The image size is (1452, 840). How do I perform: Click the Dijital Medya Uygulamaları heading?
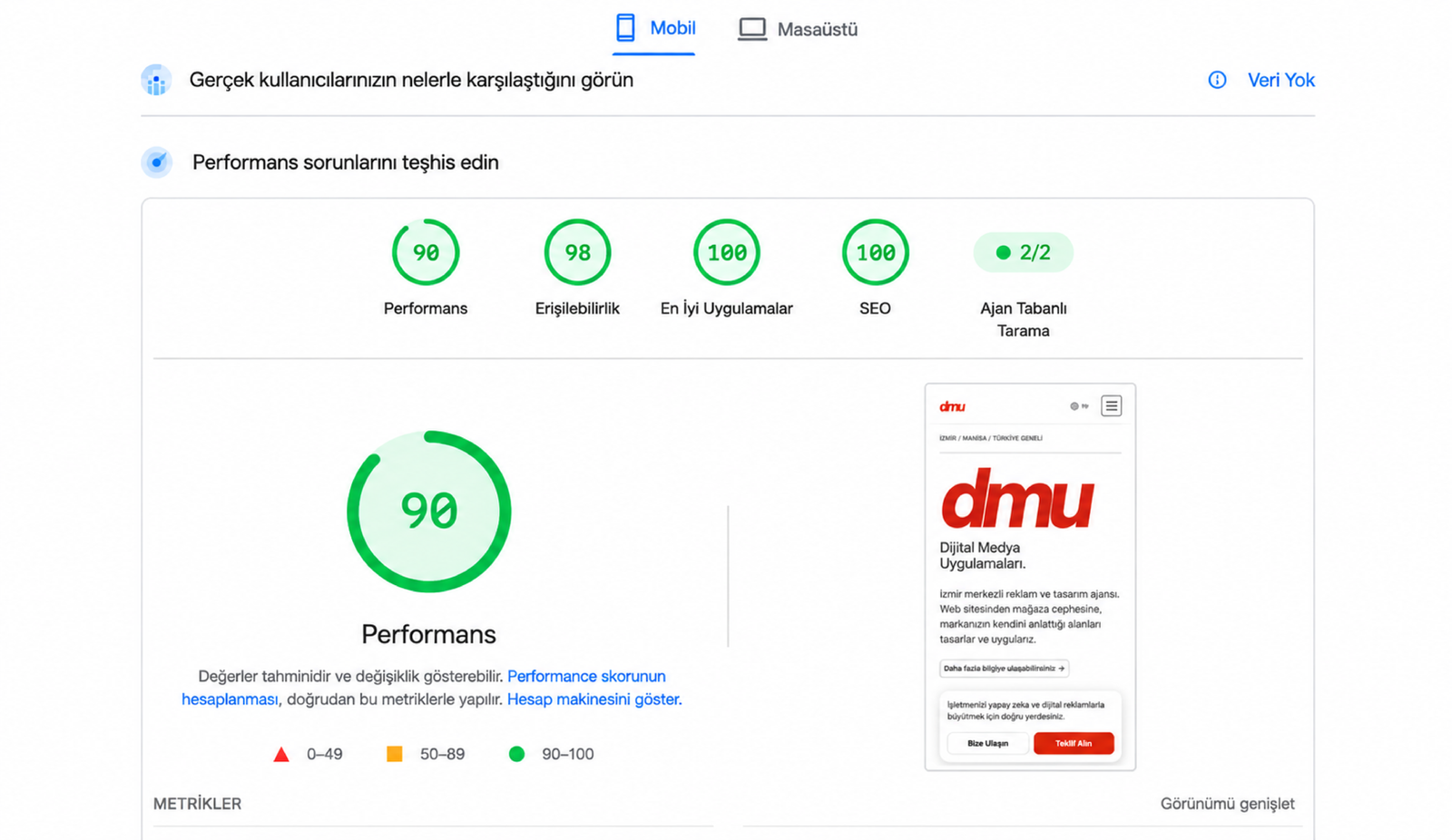[x=983, y=555]
